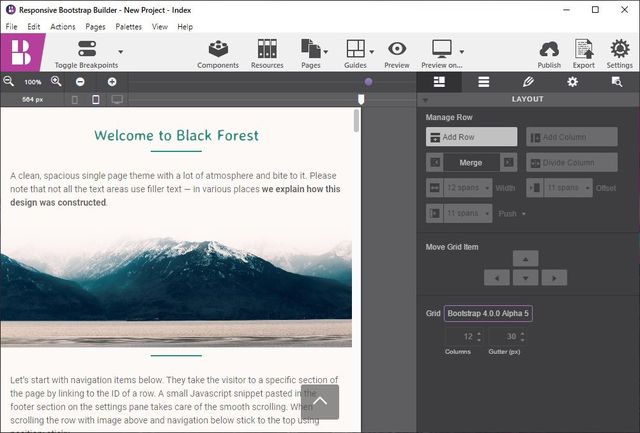Select the desktop monitor breakpoint icon
This screenshot has height=433, width=640.
117,100
